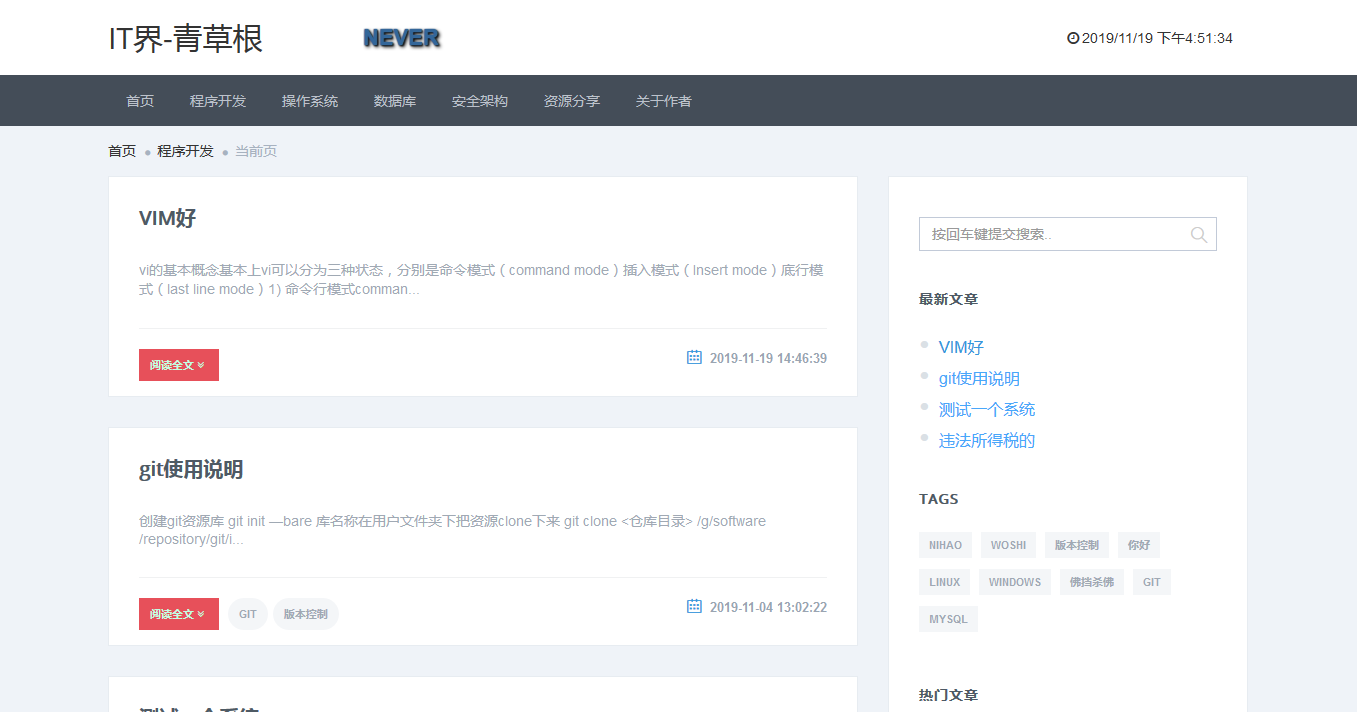
Task: Click the 最新文章 sidebar heading
Action: point(948,299)
